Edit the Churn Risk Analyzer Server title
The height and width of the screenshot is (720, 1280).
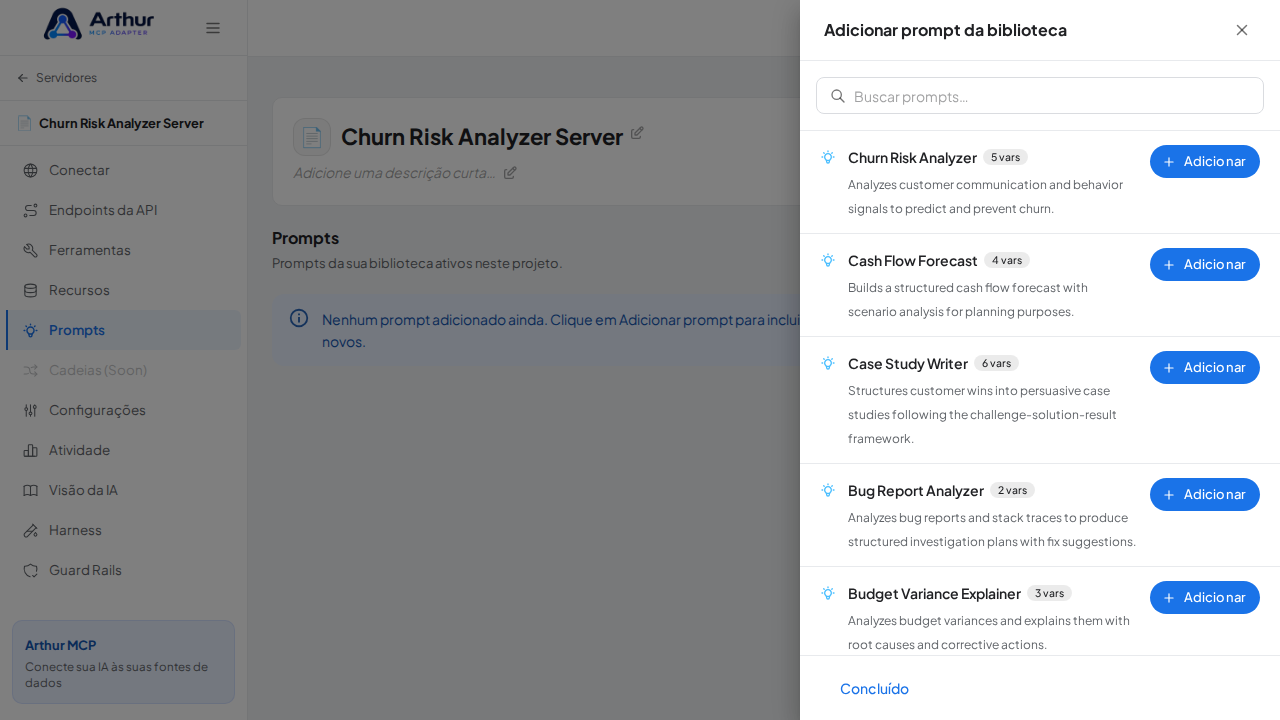coord(637,132)
